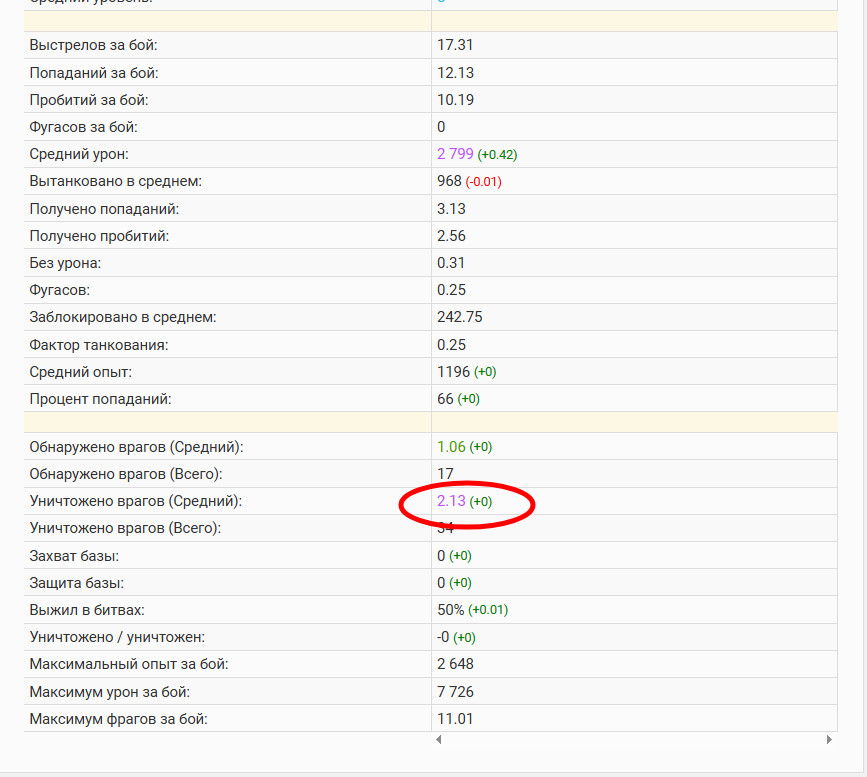Click the "Максимальный опыт за бой:" value 2 648
The image size is (867, 777).
(x=455, y=664)
